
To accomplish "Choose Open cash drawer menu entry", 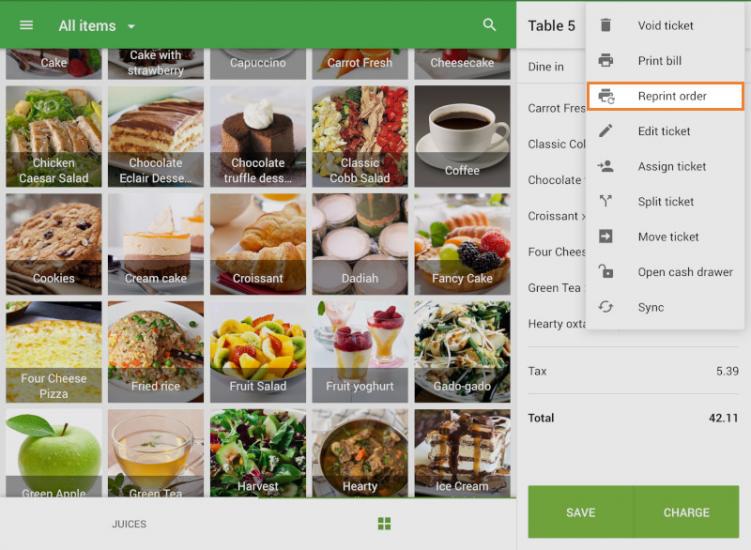I will 665,272.
